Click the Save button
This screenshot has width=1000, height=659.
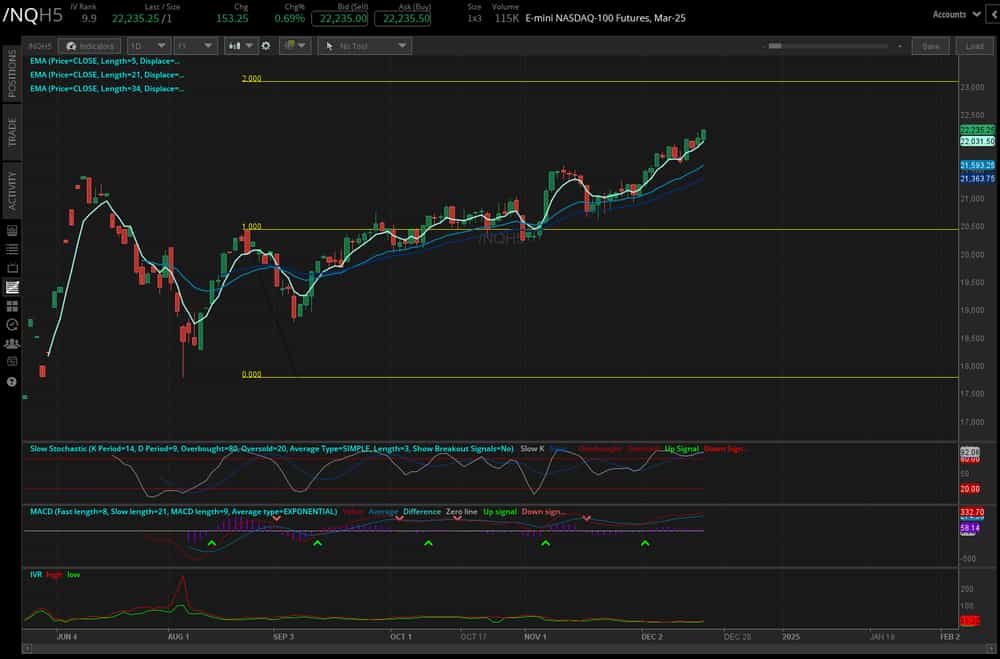point(931,45)
